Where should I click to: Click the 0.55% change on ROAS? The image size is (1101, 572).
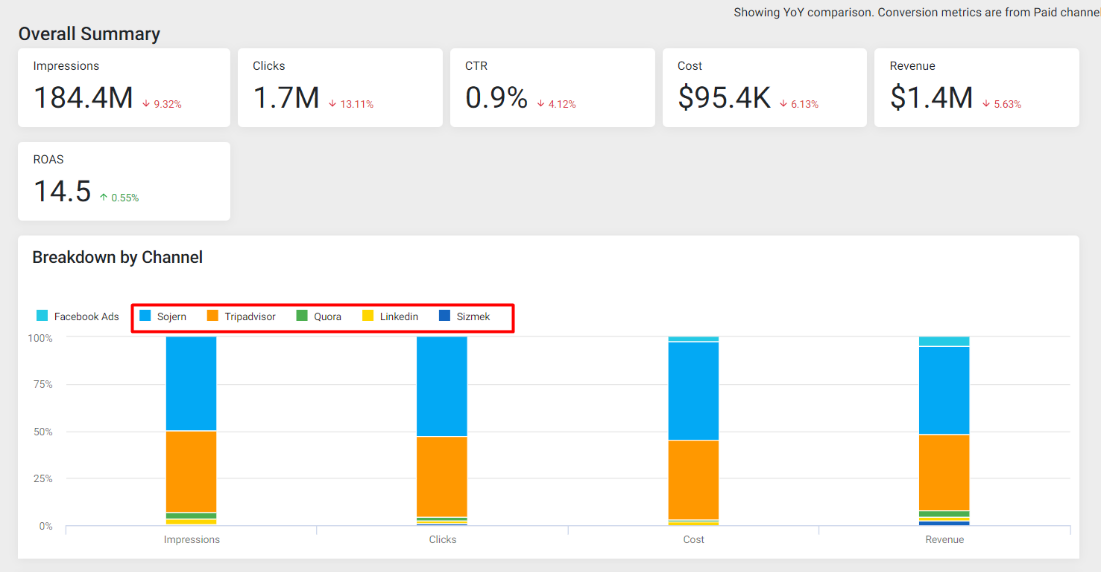pos(125,198)
